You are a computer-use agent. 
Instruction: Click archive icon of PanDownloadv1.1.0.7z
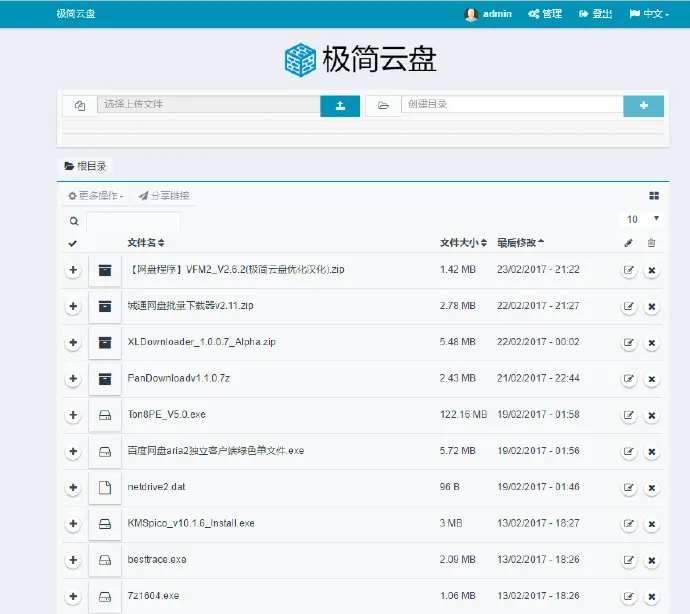[x=105, y=379]
